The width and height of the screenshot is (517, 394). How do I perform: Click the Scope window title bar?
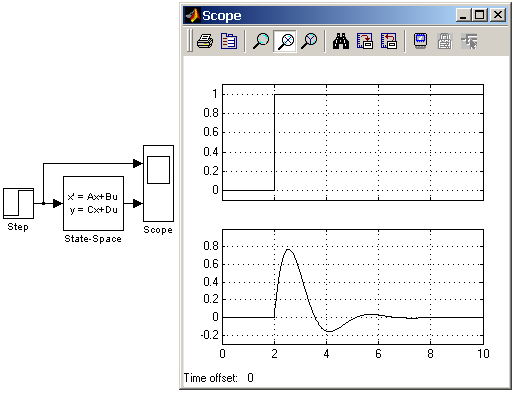pyautogui.click(x=345, y=15)
